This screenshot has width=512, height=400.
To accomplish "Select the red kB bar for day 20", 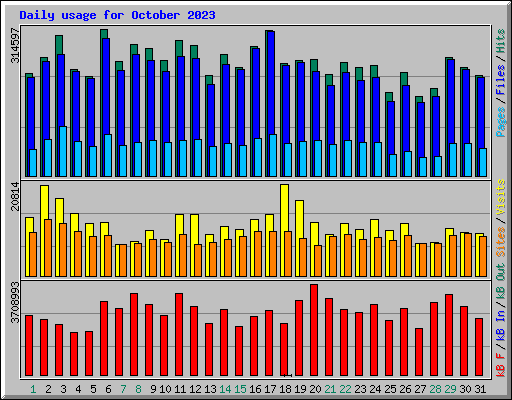I will click(314, 330).
